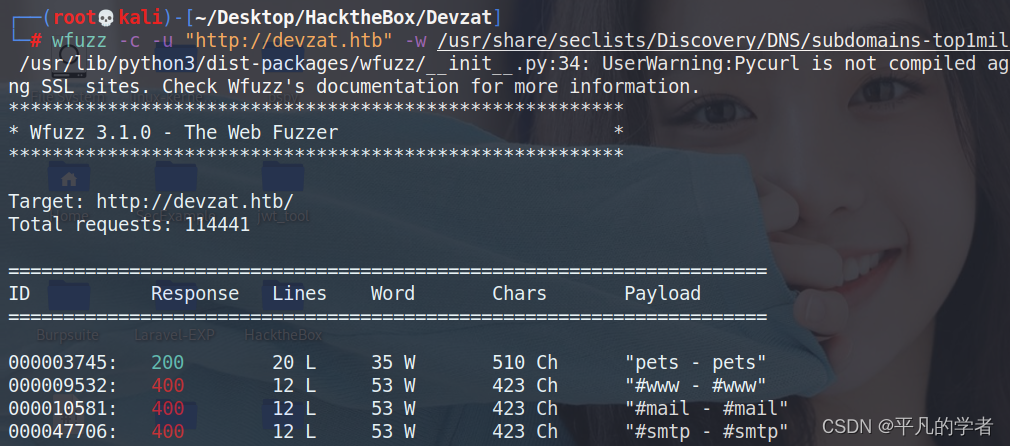Image resolution: width=1010 pixels, height=446 pixels.
Task: Click the "root" username in the prompt
Action: 74,17
